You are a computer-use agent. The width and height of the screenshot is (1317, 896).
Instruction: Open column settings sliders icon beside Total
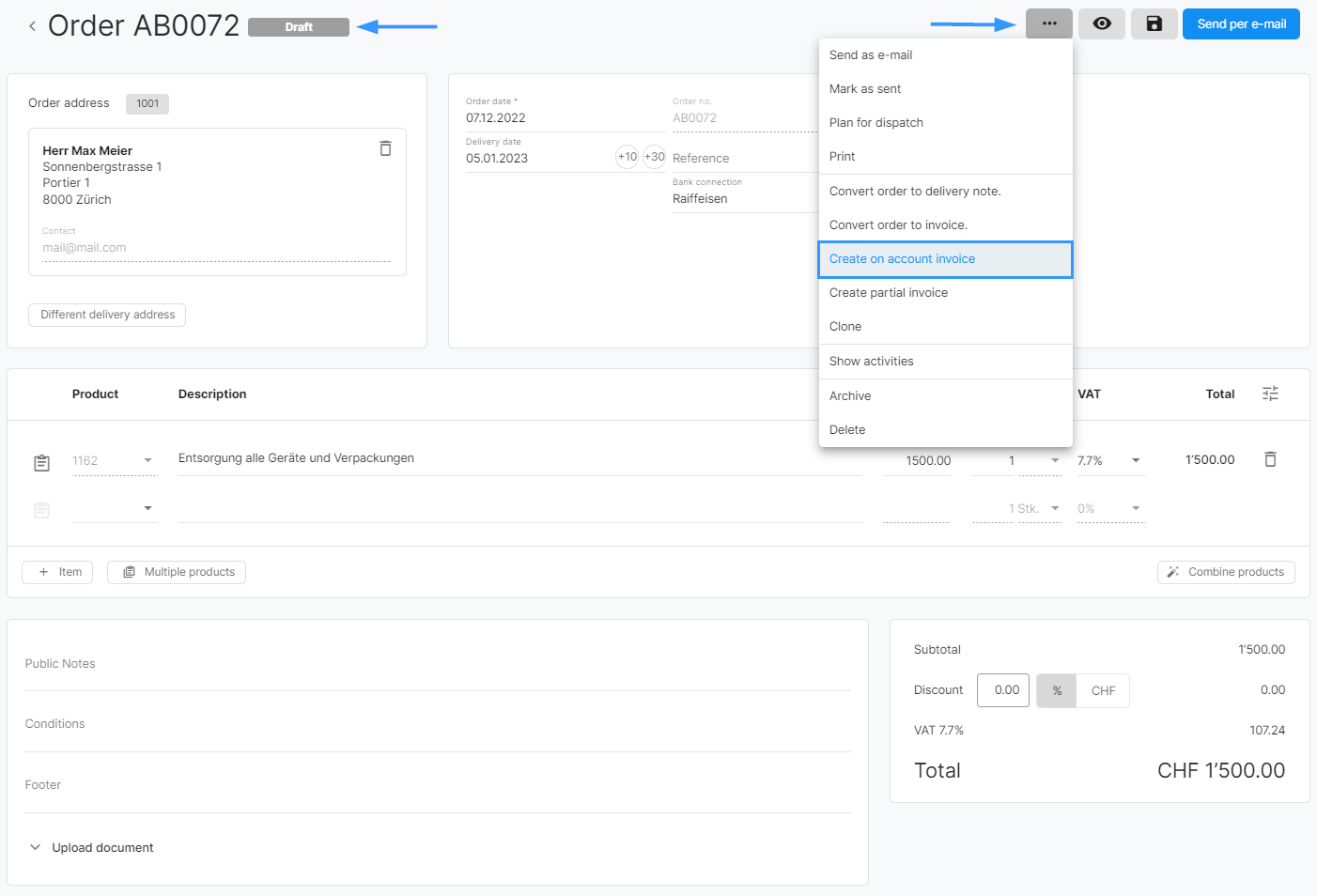tap(1270, 394)
